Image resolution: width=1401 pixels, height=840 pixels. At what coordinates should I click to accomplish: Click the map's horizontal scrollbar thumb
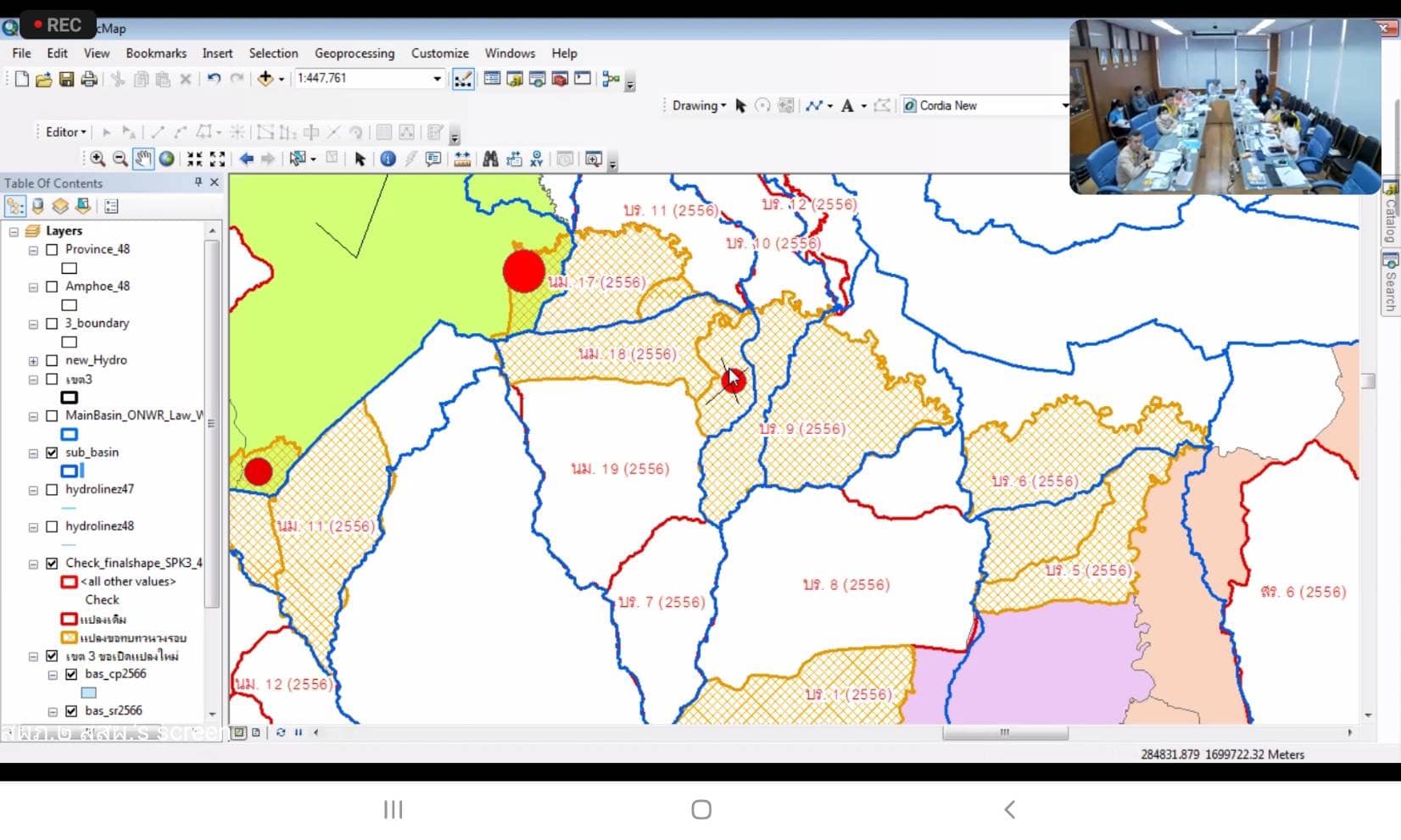pos(1005,732)
